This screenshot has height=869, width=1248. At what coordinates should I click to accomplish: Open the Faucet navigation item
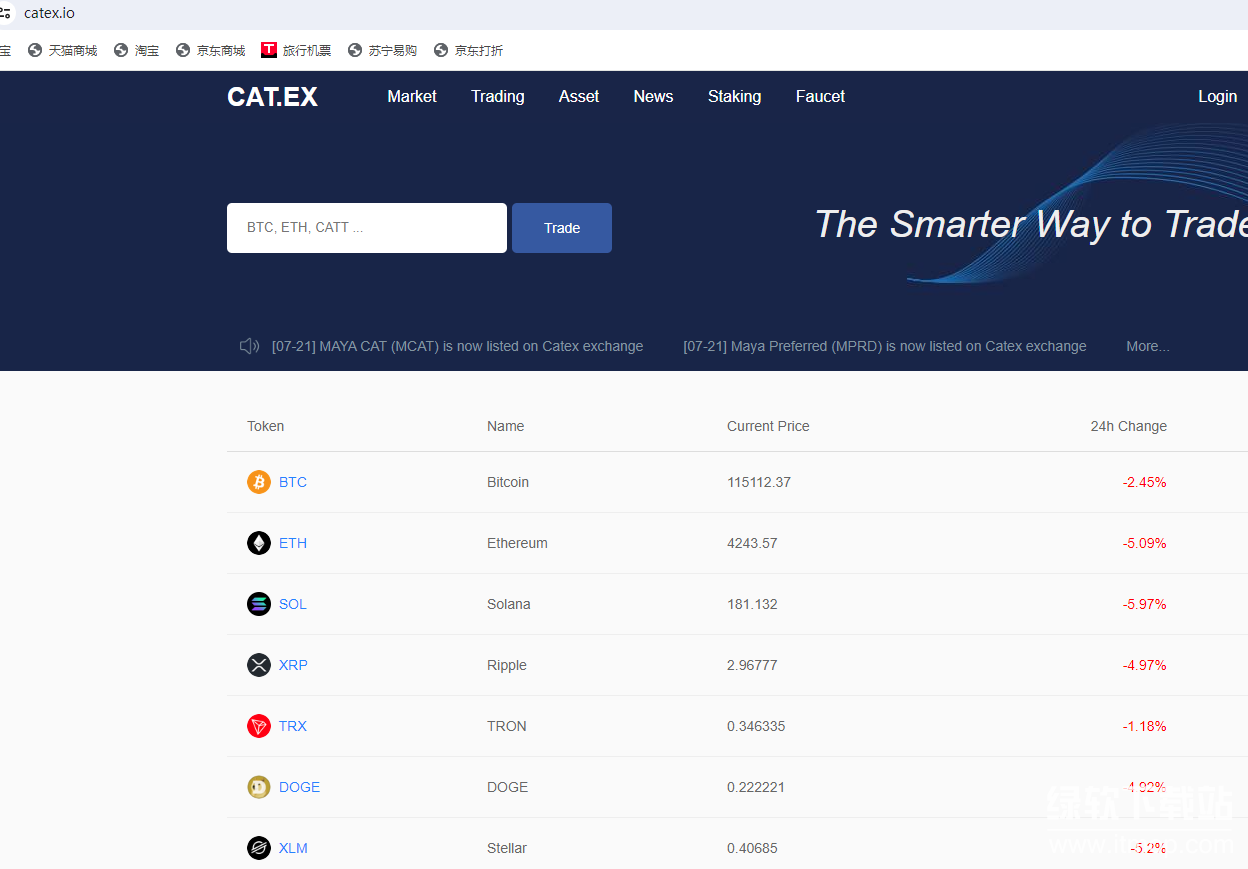[x=820, y=96]
